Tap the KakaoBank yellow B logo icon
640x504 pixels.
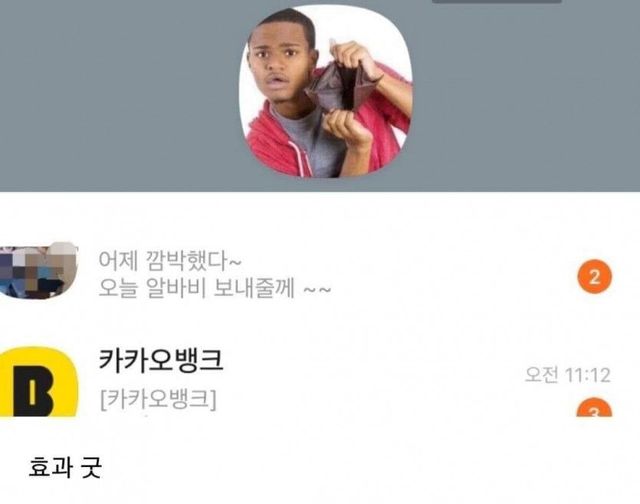(39, 382)
